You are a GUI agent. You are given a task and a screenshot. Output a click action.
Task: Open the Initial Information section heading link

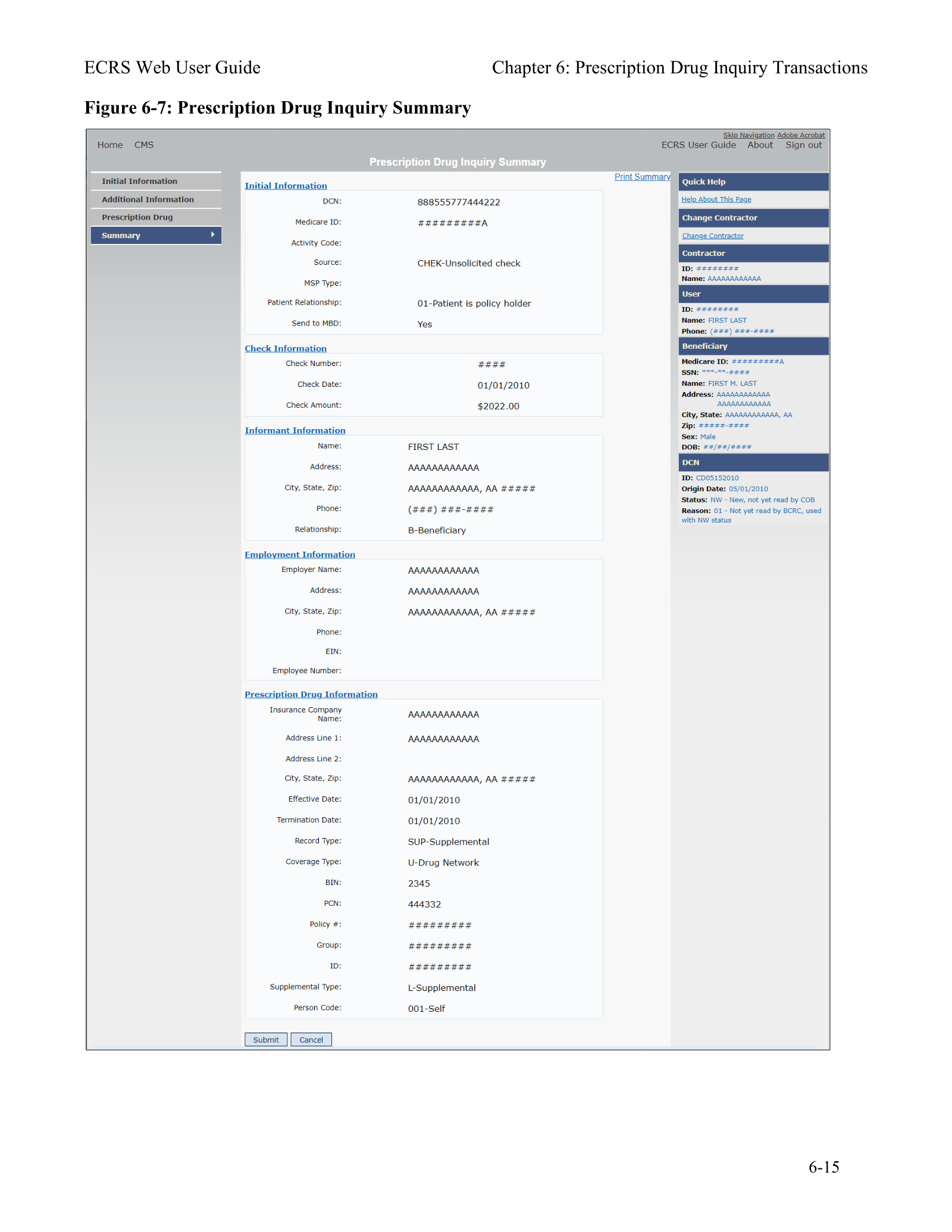tap(286, 186)
